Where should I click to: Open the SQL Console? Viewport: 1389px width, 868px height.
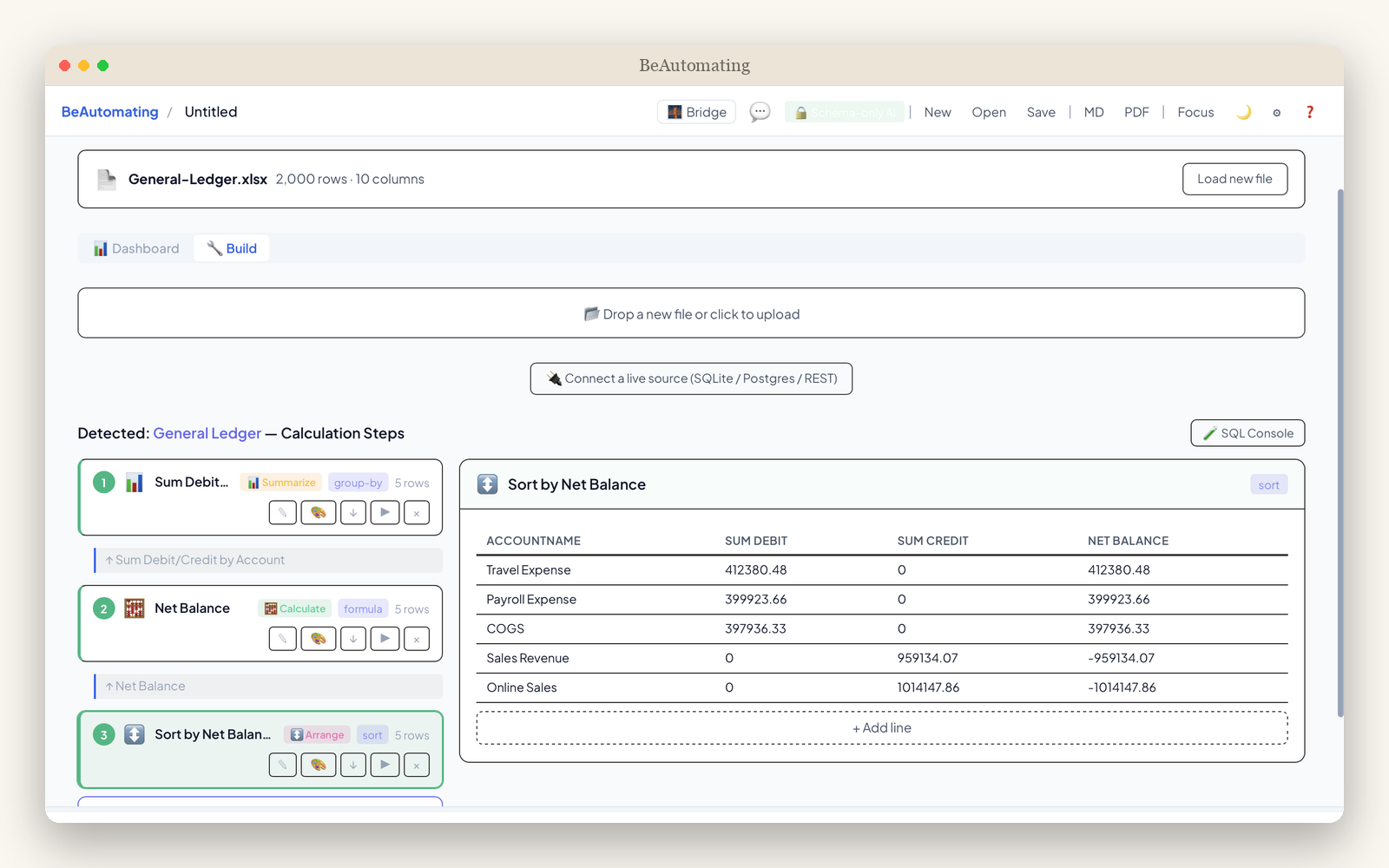click(x=1247, y=433)
